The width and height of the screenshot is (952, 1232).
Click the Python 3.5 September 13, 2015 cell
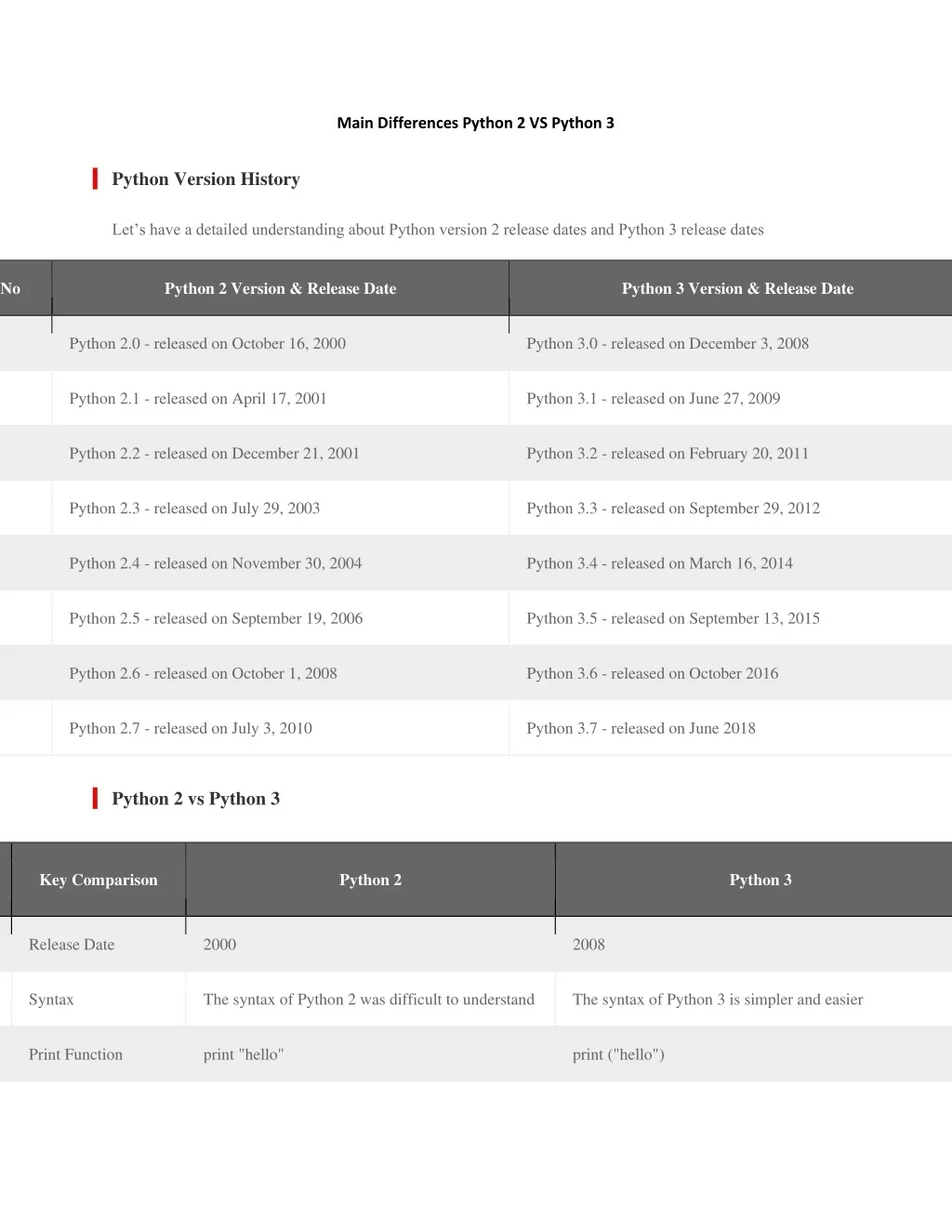(673, 618)
